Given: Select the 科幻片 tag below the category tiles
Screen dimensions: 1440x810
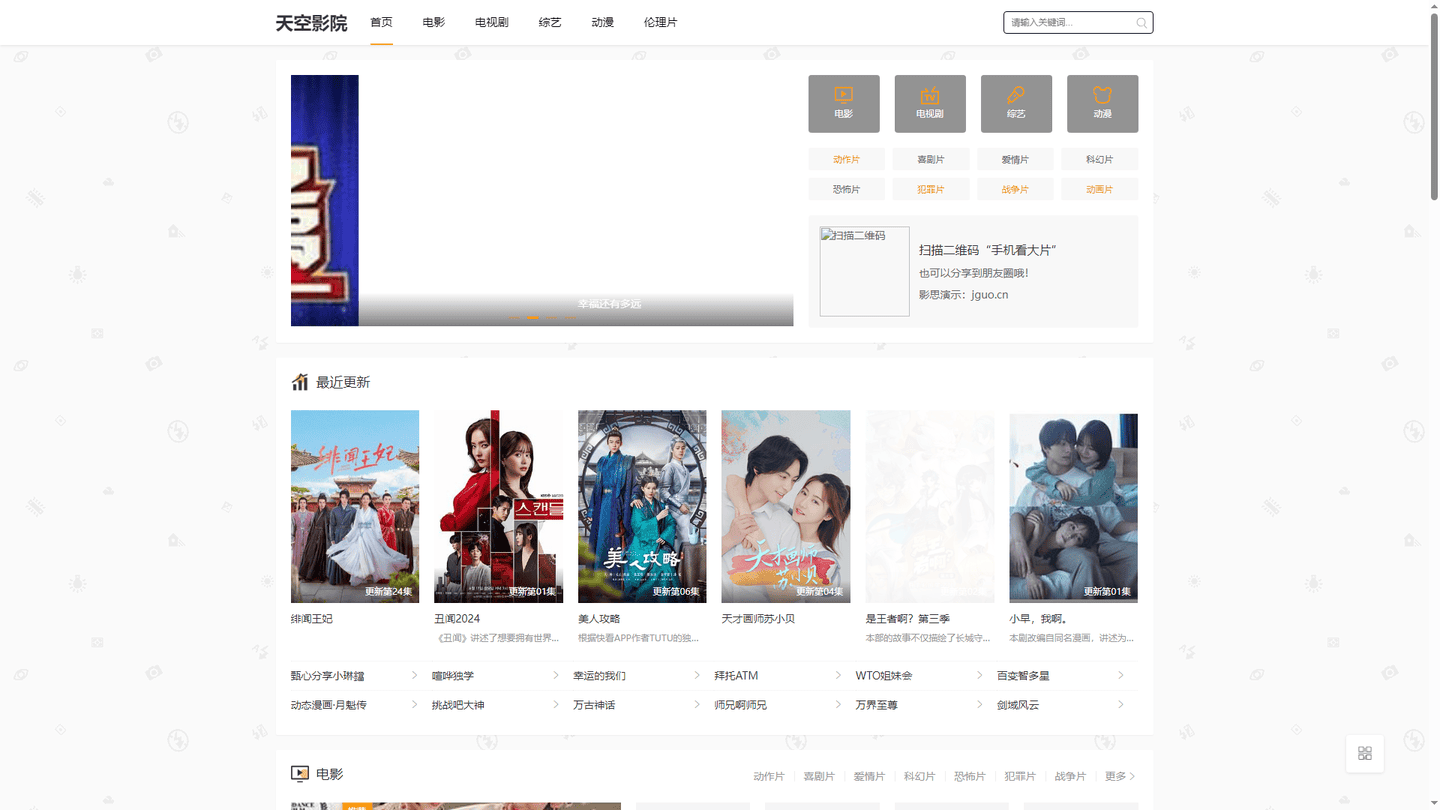Looking at the screenshot, I should point(1100,160).
